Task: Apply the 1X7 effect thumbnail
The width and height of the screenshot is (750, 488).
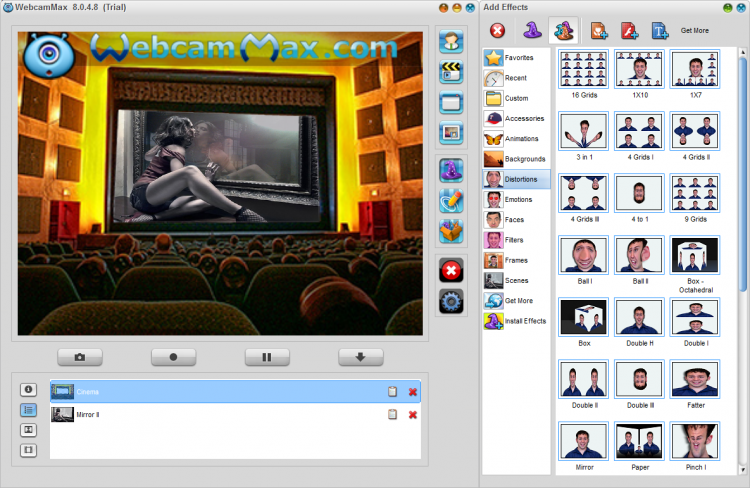Action: 695,69
